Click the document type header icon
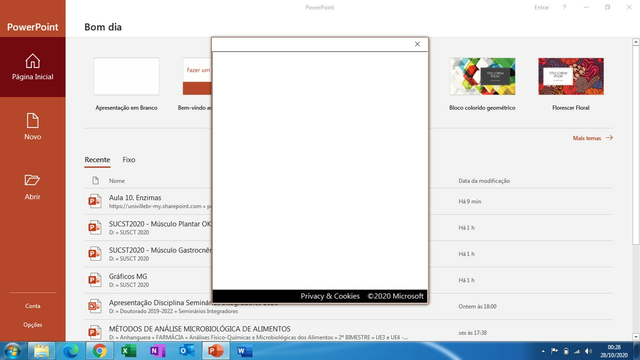640x360 pixels. 95,180
